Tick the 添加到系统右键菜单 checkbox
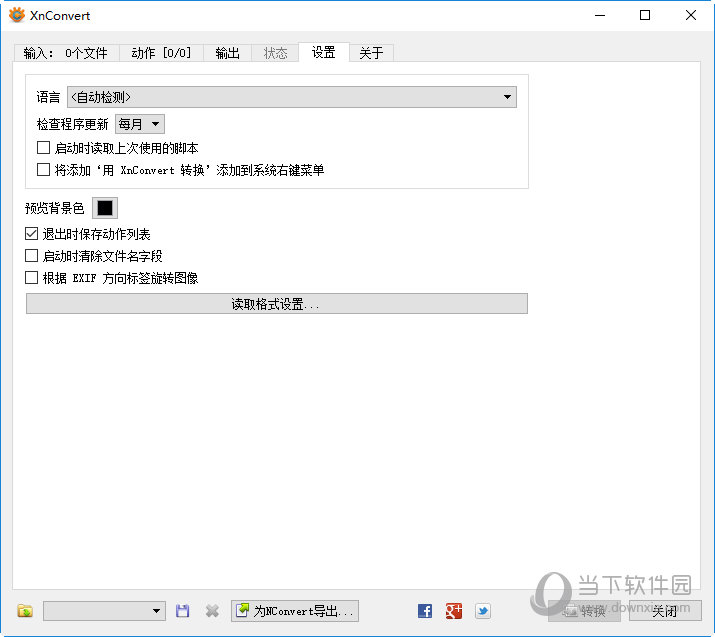715x637 pixels. [43, 170]
